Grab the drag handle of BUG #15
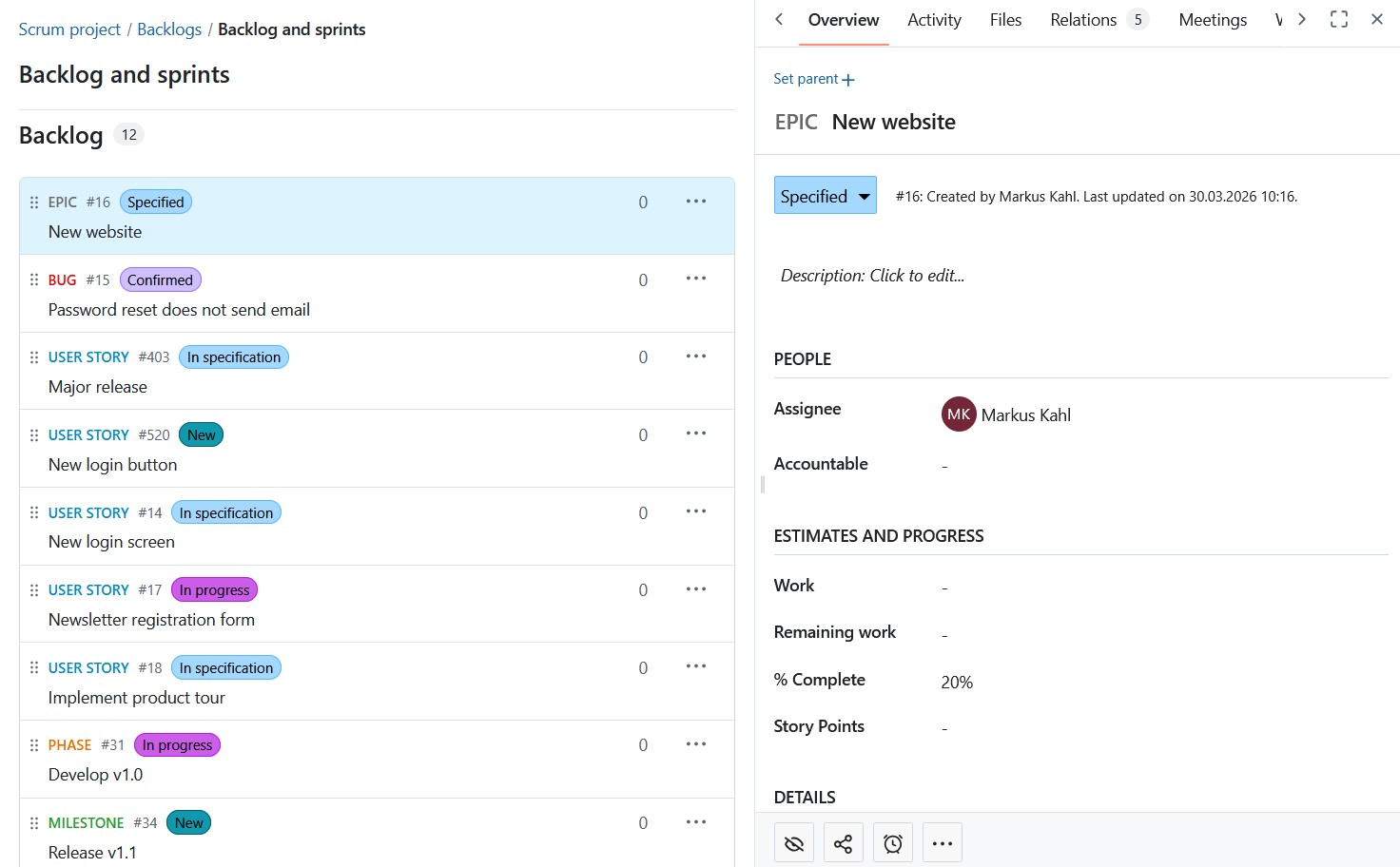Viewport: 1400px width, 867px height. (x=34, y=279)
